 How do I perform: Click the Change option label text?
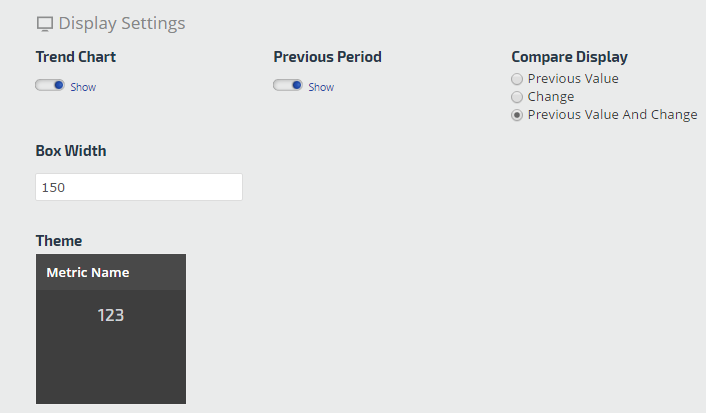[551, 97]
